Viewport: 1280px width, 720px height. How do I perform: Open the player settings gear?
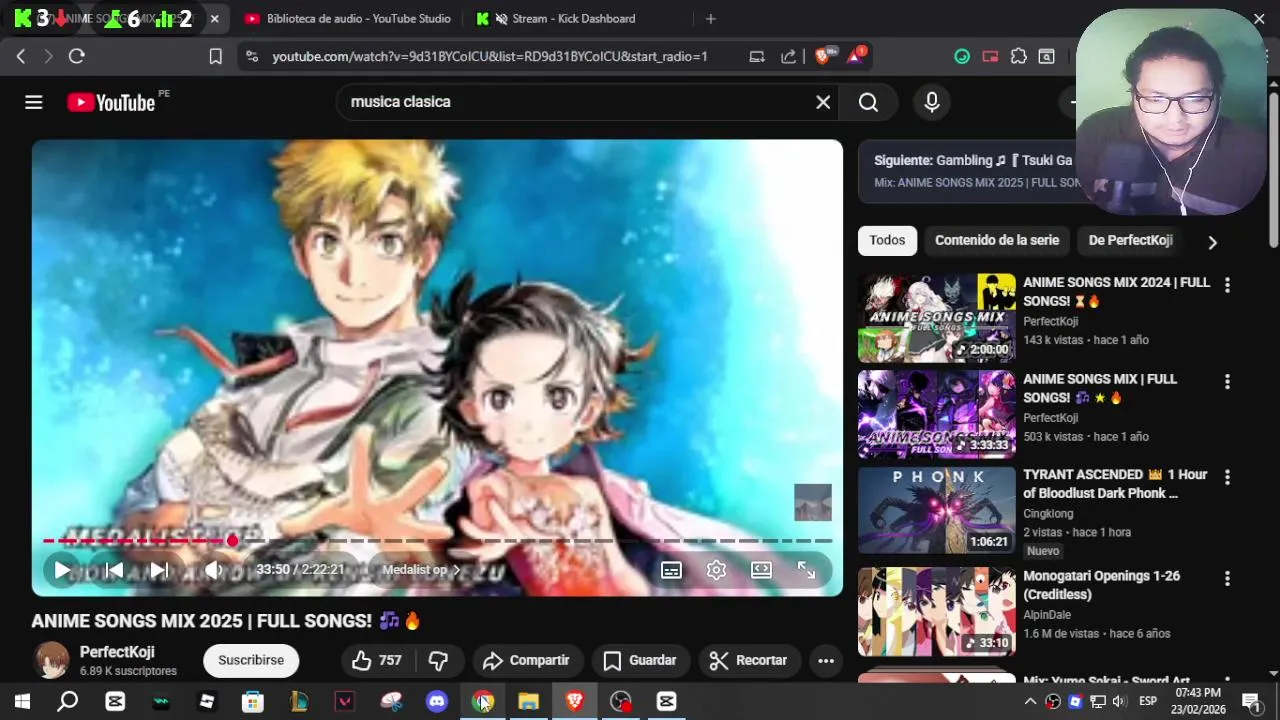pos(716,570)
